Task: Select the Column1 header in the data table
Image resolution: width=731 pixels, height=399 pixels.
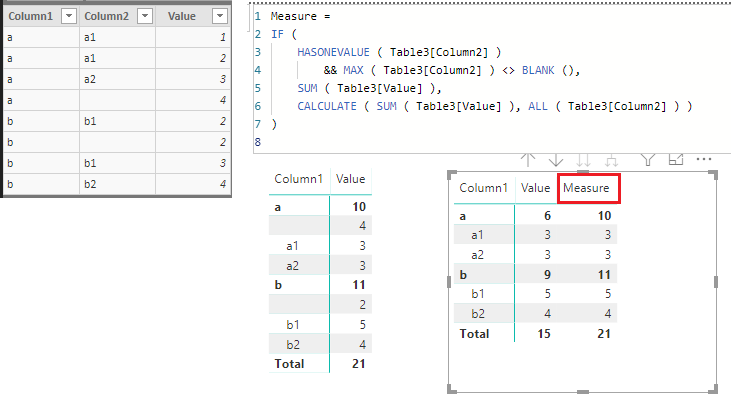Action: click(x=31, y=16)
